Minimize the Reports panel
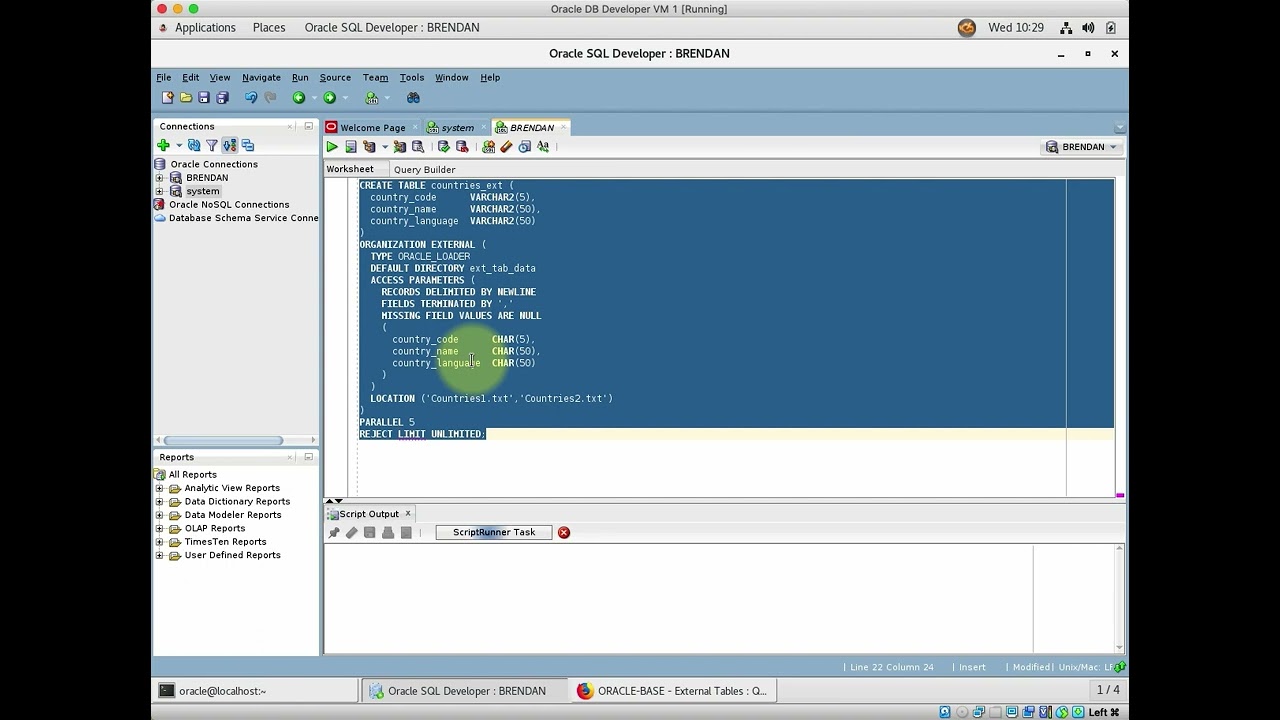Viewport: 1280px width, 720px height. tap(308, 457)
